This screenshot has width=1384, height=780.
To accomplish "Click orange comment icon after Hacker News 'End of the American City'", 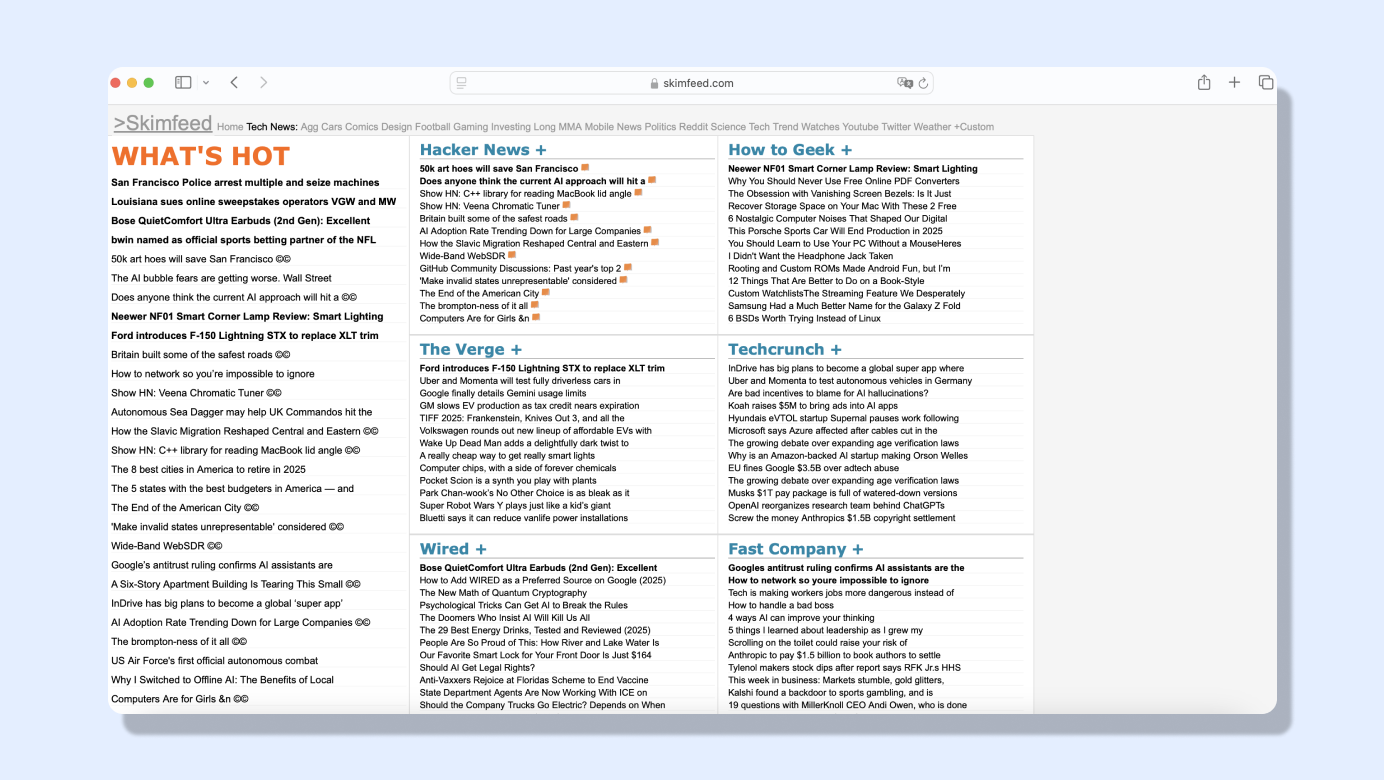I will pos(546,293).
